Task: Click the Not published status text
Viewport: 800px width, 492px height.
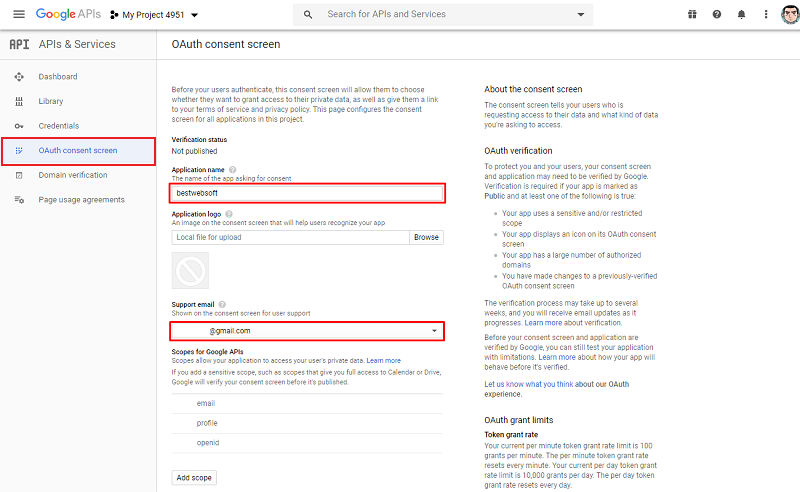Action: coord(194,151)
